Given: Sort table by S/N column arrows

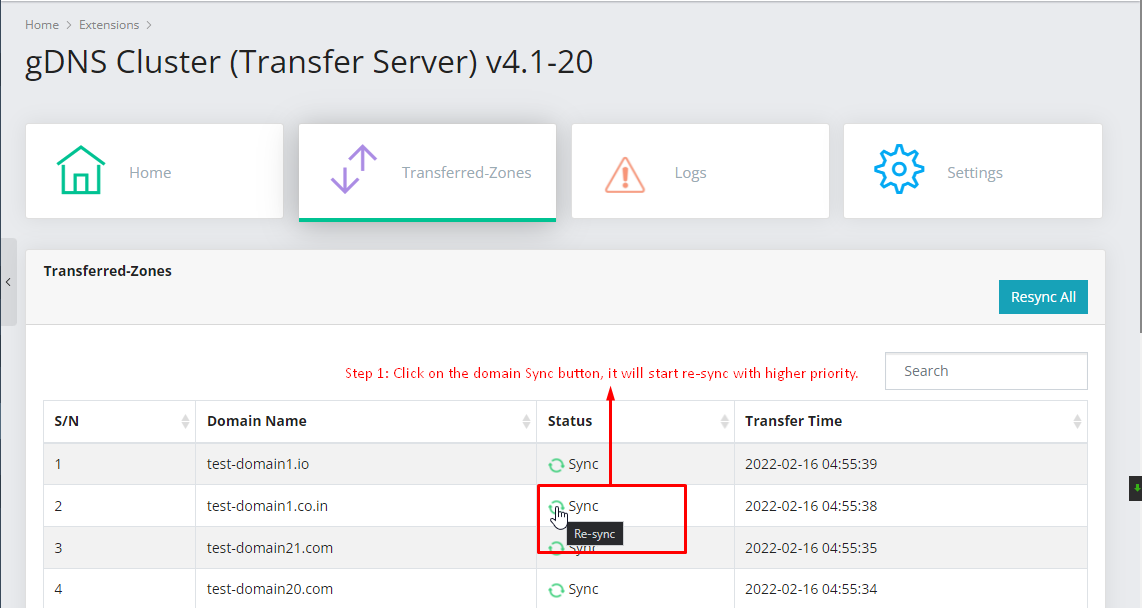Looking at the screenshot, I should [x=185, y=422].
